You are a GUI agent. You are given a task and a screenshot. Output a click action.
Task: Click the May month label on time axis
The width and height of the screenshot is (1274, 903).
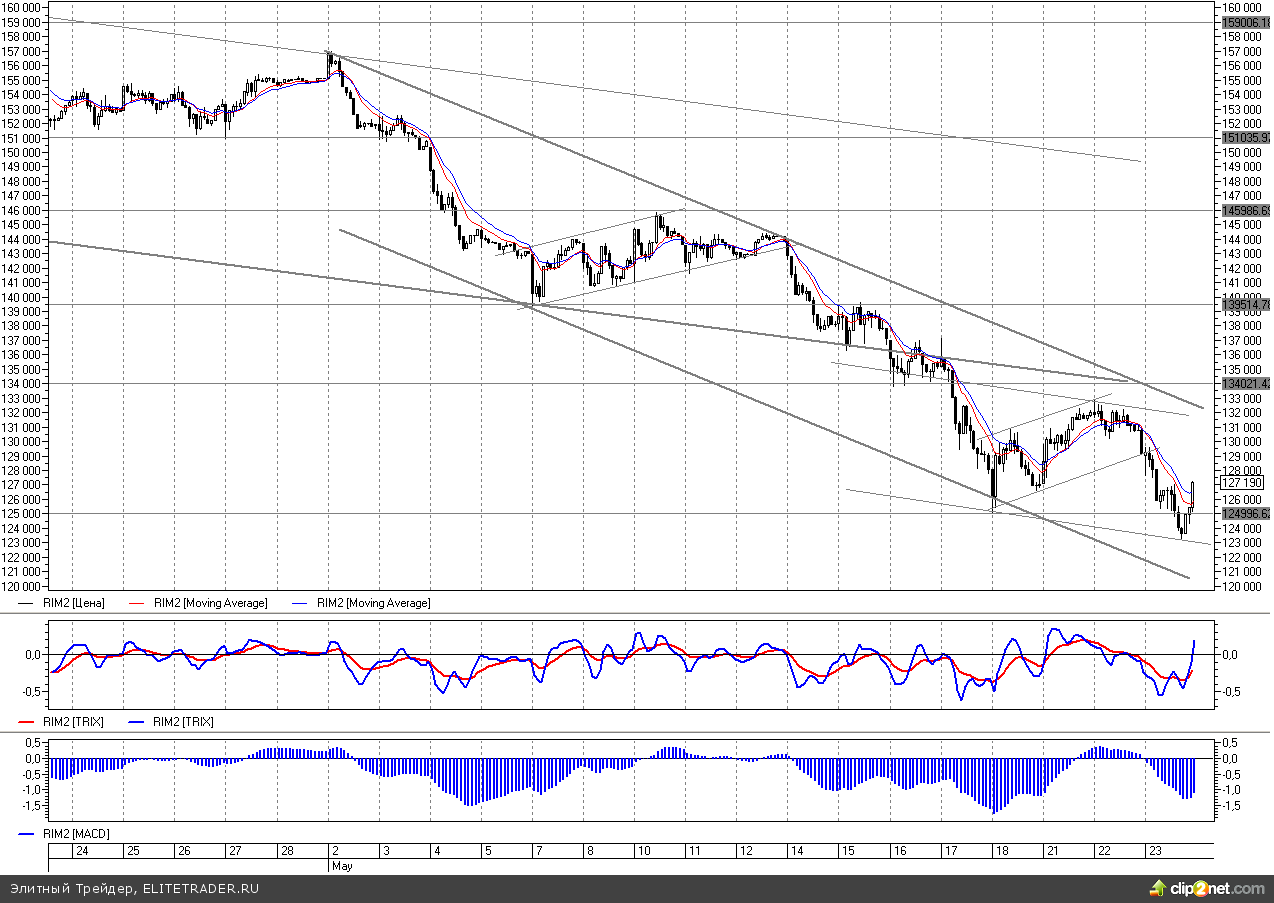click(x=342, y=866)
